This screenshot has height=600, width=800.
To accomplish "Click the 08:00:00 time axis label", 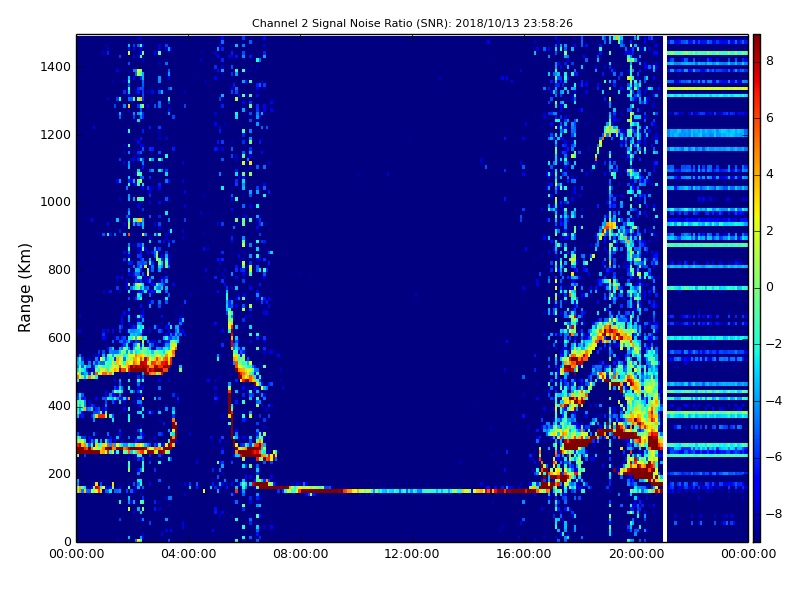I will (301, 554).
